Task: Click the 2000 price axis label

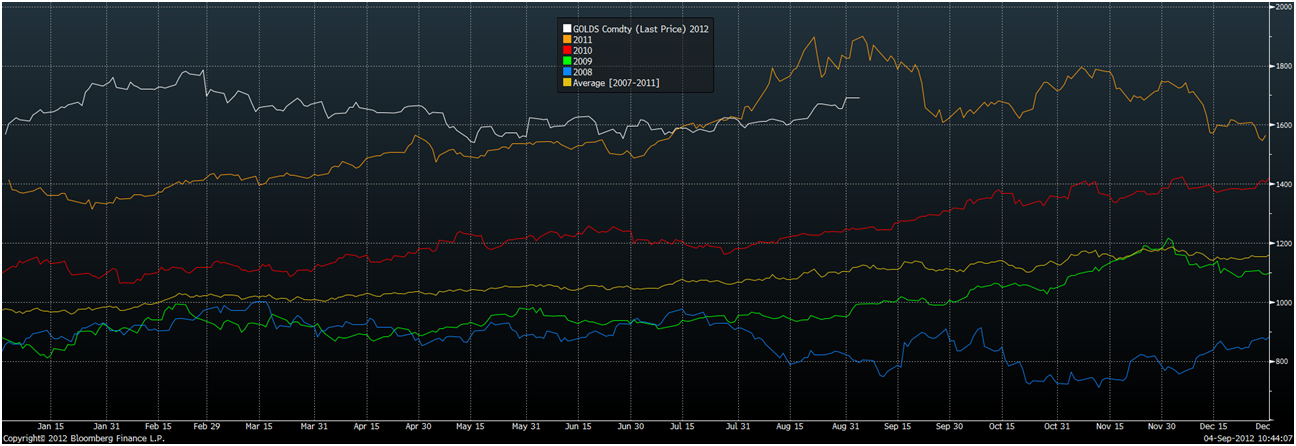Action: (x=1284, y=7)
